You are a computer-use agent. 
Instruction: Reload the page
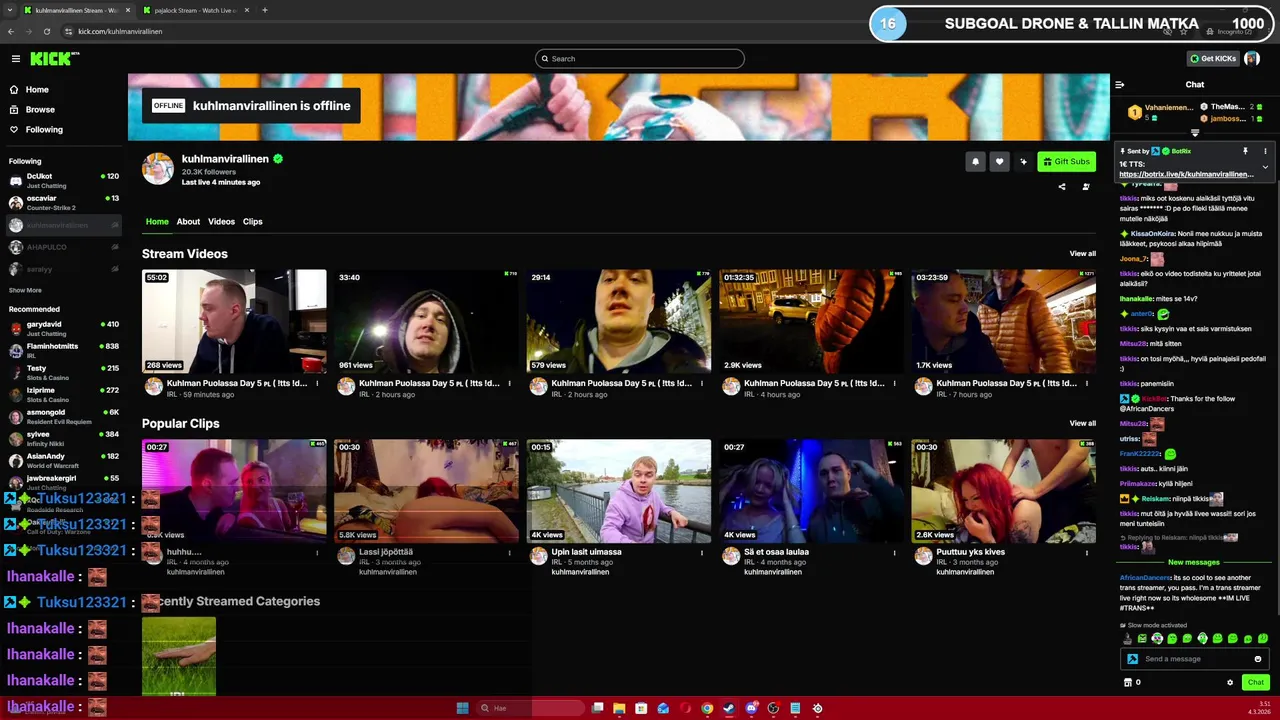[x=46, y=31]
